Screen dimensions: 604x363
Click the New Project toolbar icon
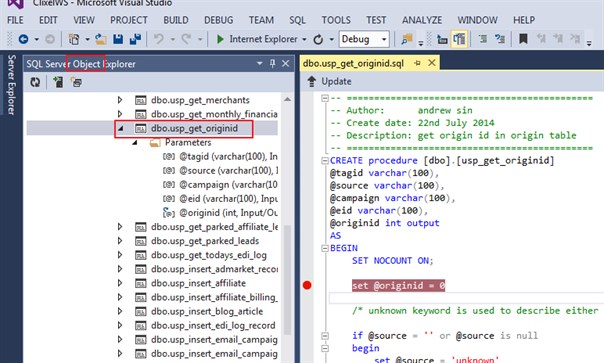(74, 39)
